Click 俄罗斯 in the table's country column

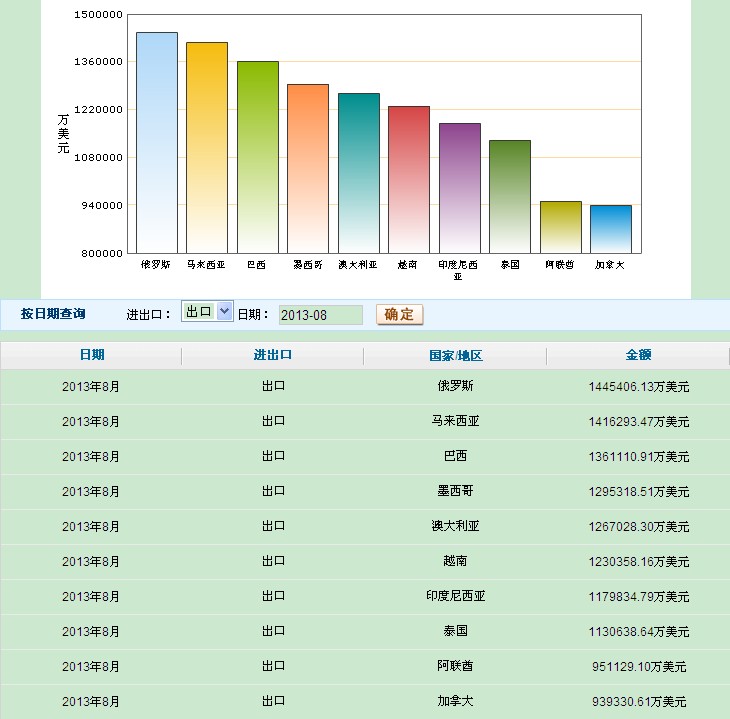point(455,386)
